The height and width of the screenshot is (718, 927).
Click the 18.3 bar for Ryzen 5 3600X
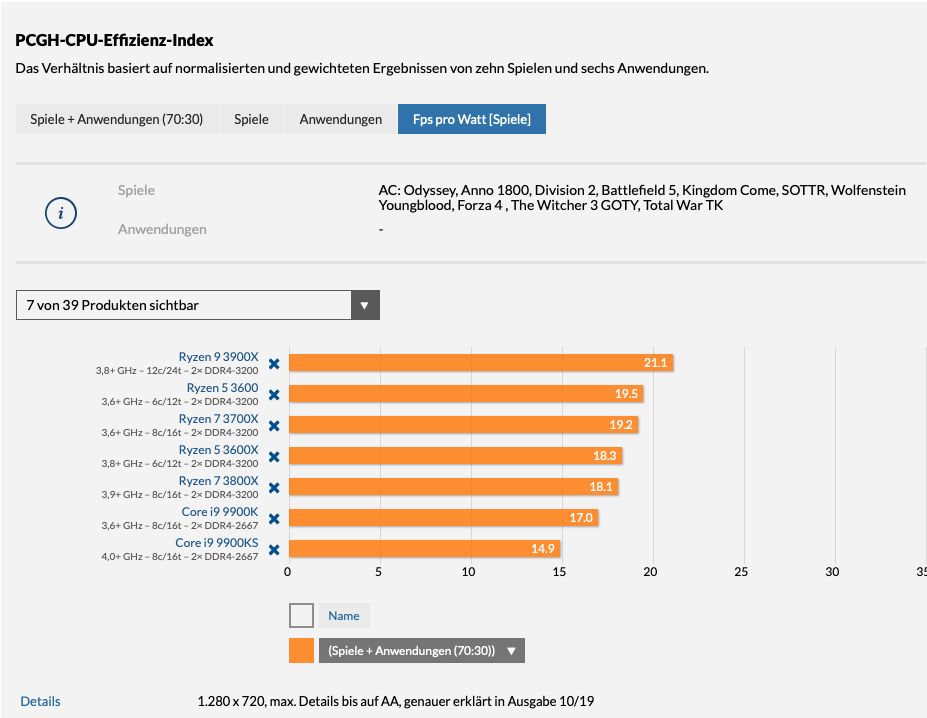(455, 455)
